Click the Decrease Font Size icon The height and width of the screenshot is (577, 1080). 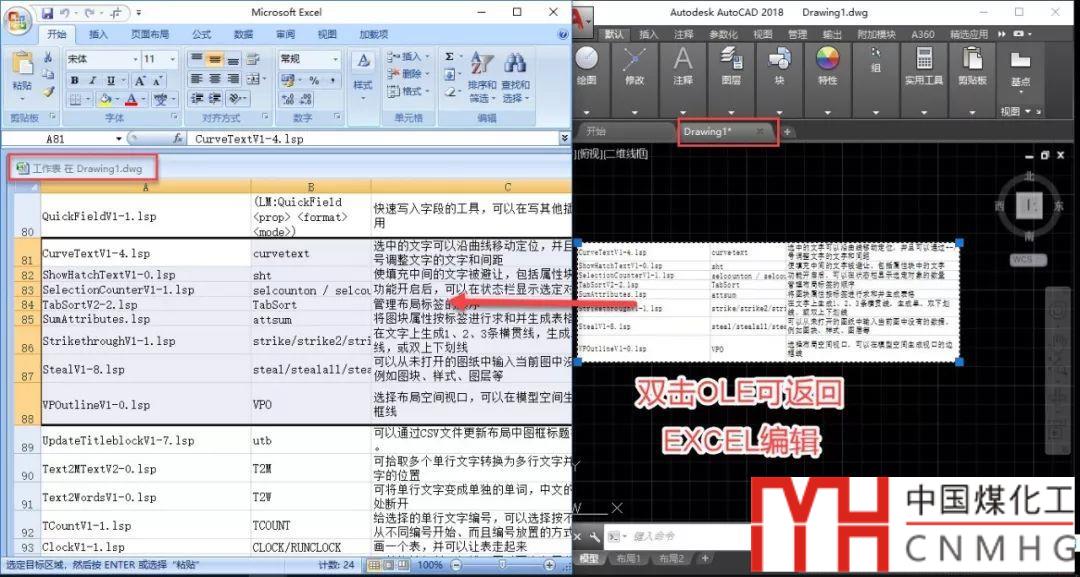click(x=156, y=81)
